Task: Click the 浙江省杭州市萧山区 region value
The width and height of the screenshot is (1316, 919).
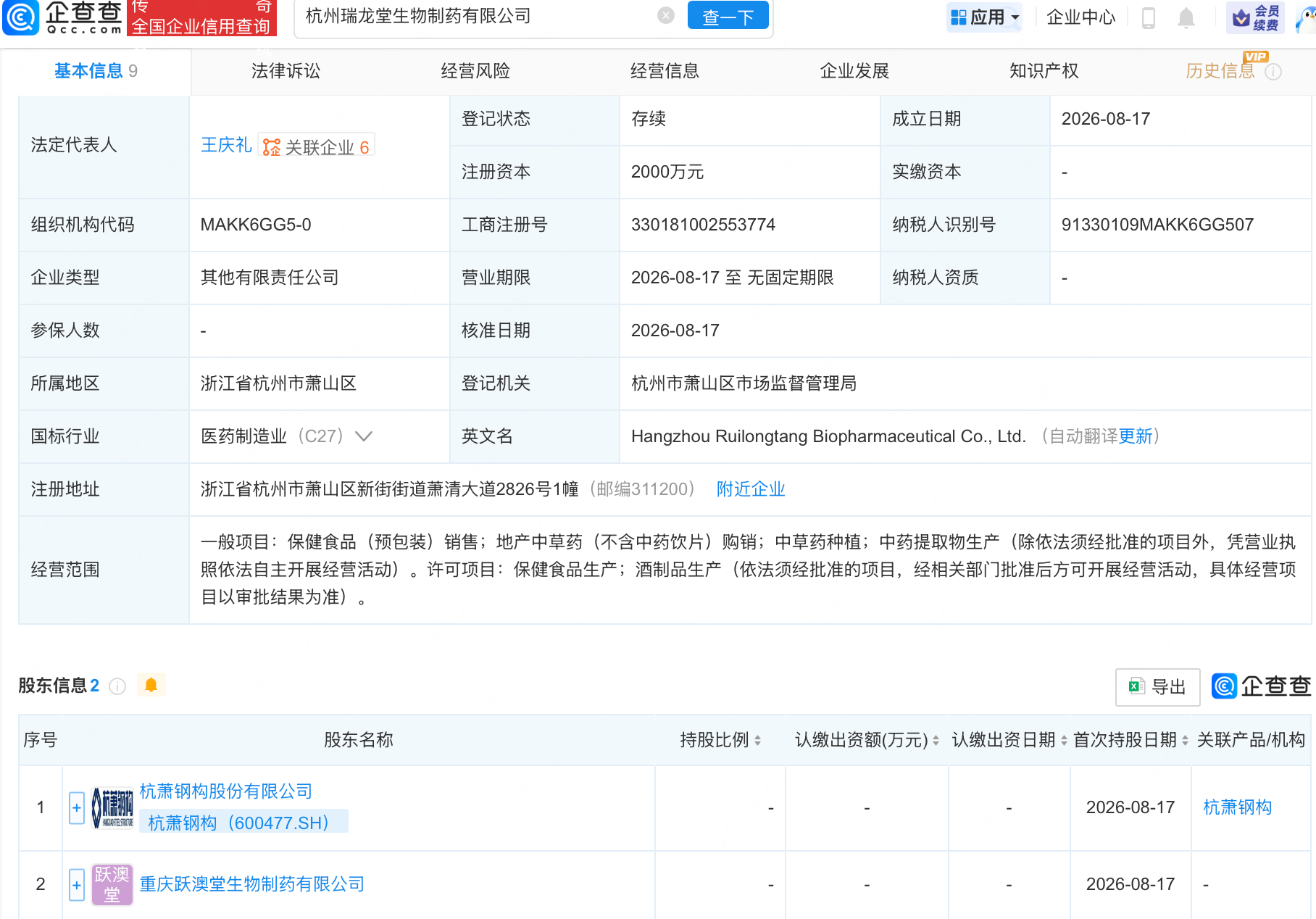Action: tap(278, 383)
